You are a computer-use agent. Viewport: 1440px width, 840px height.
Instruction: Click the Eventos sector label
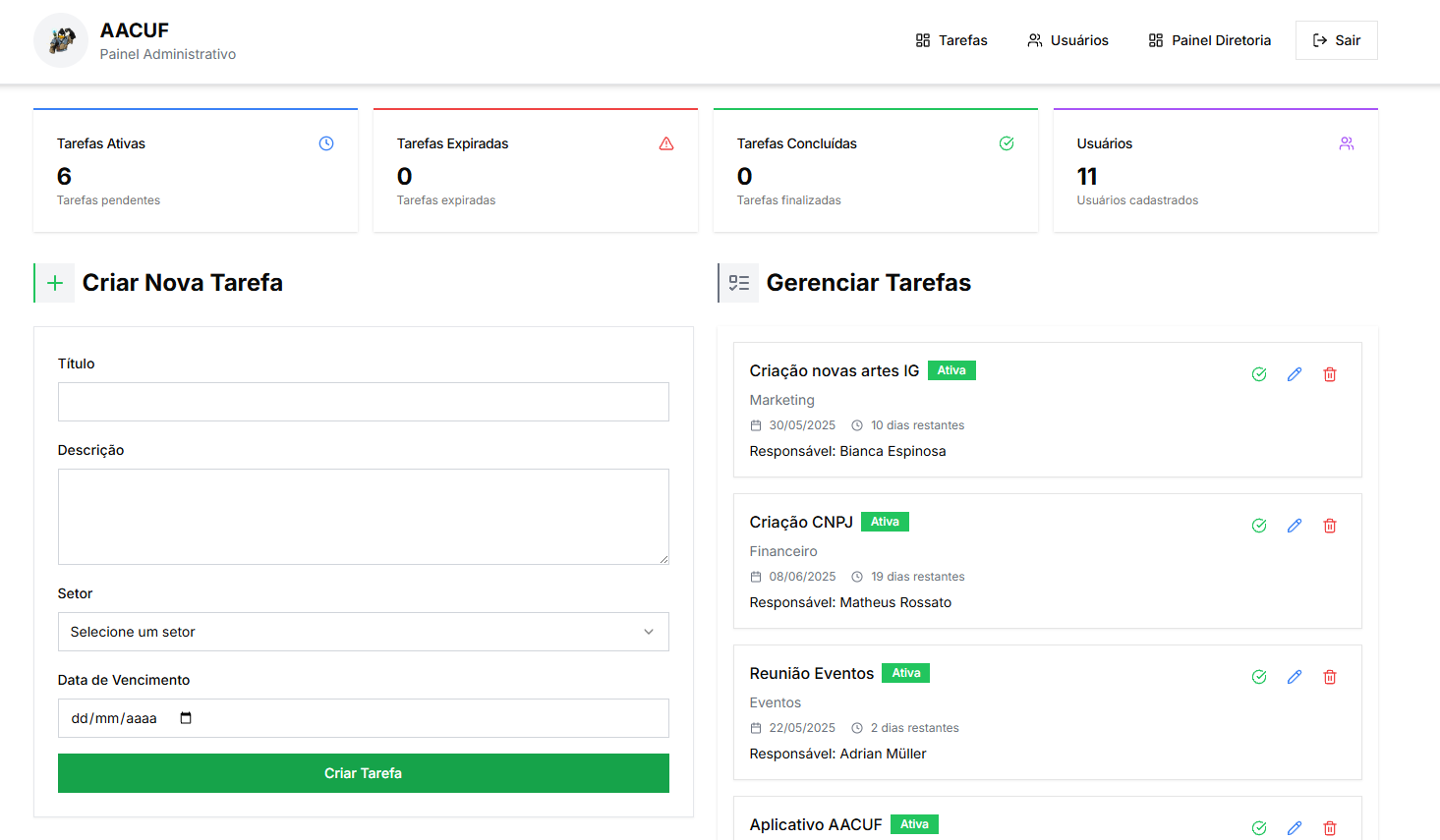776,702
